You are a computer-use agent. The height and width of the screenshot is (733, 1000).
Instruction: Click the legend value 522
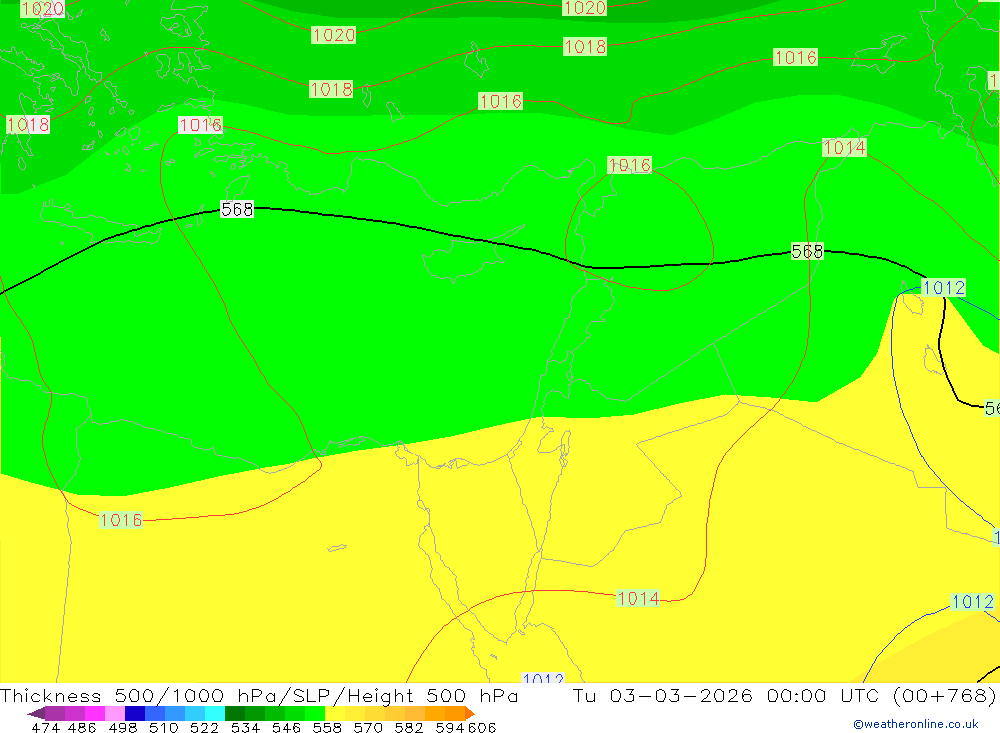pos(204,727)
